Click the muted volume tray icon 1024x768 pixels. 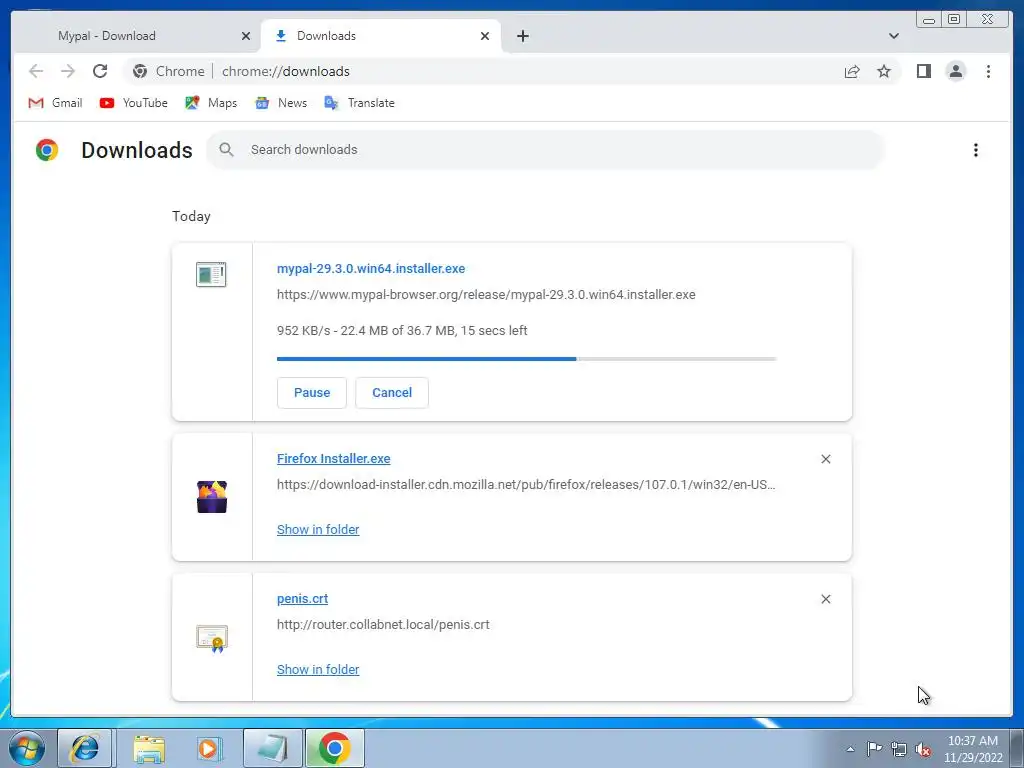[923, 749]
